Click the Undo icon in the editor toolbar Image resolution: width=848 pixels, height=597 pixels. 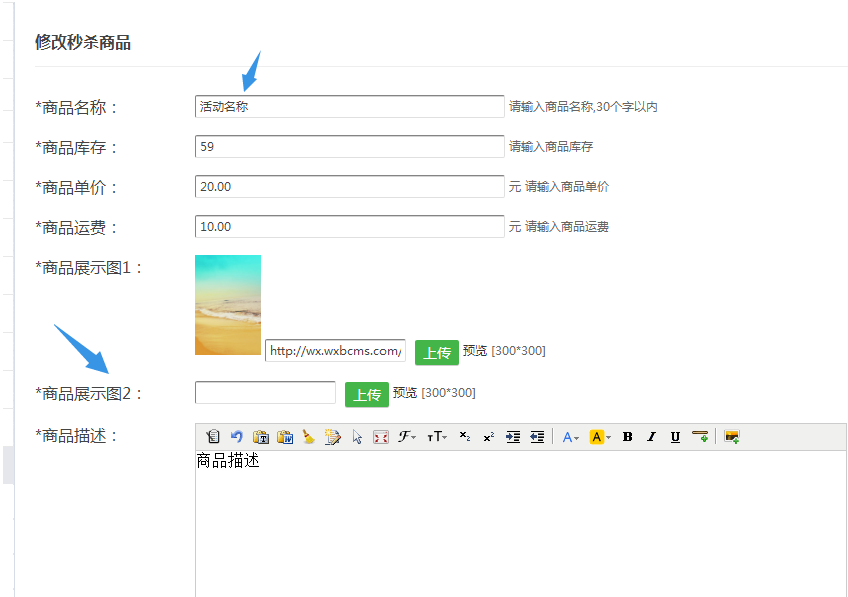pos(235,435)
